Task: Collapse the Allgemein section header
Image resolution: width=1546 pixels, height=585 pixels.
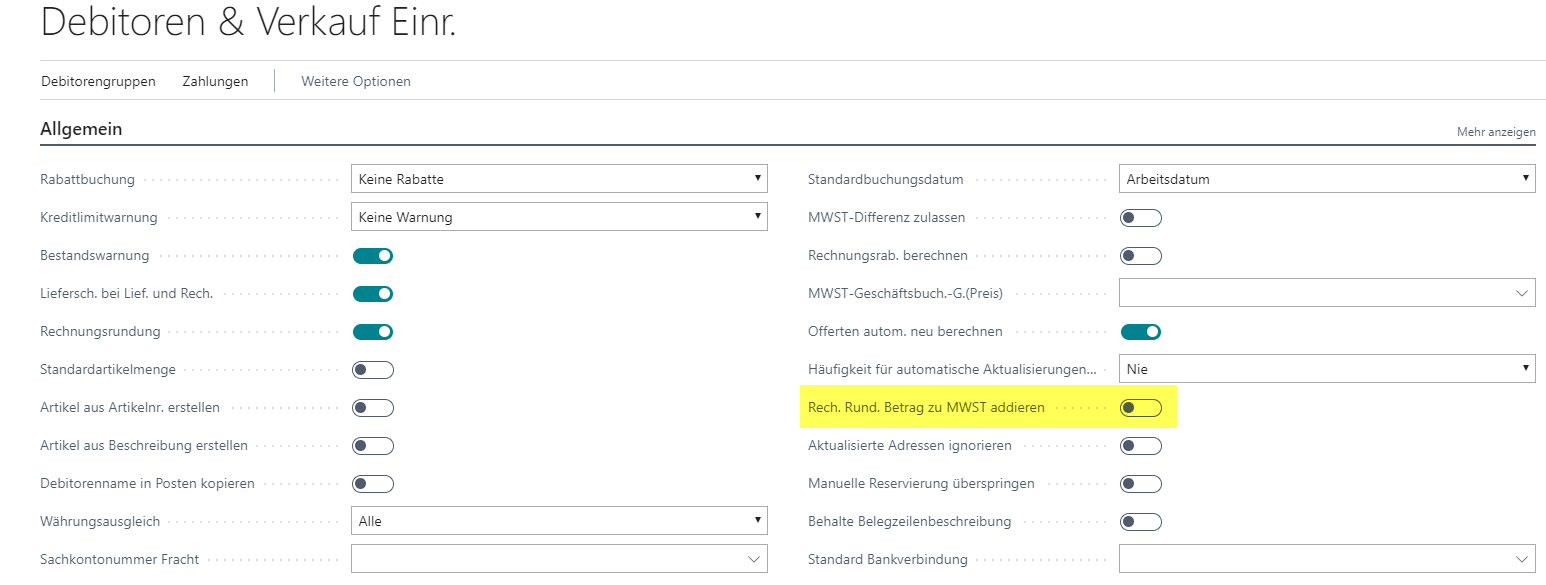Action: (x=81, y=129)
